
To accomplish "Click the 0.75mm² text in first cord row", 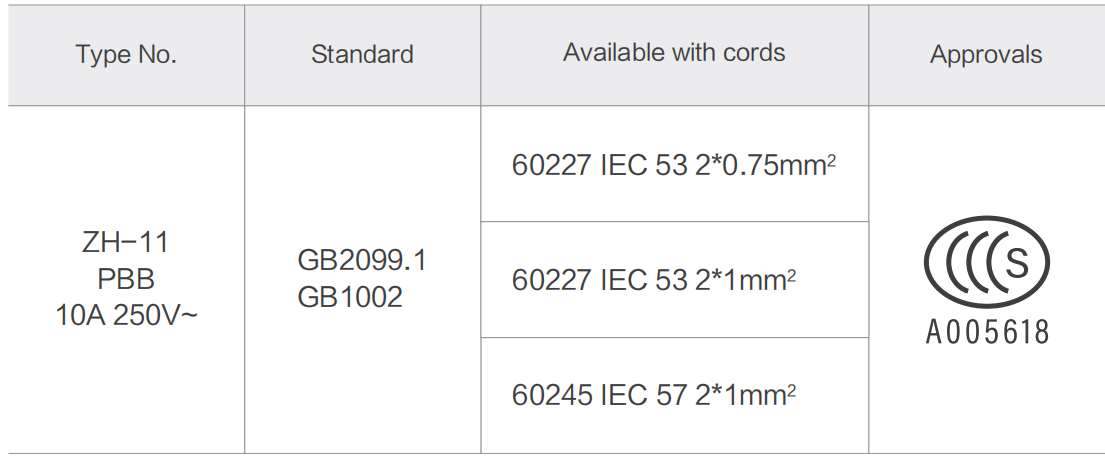I will tap(776, 165).
